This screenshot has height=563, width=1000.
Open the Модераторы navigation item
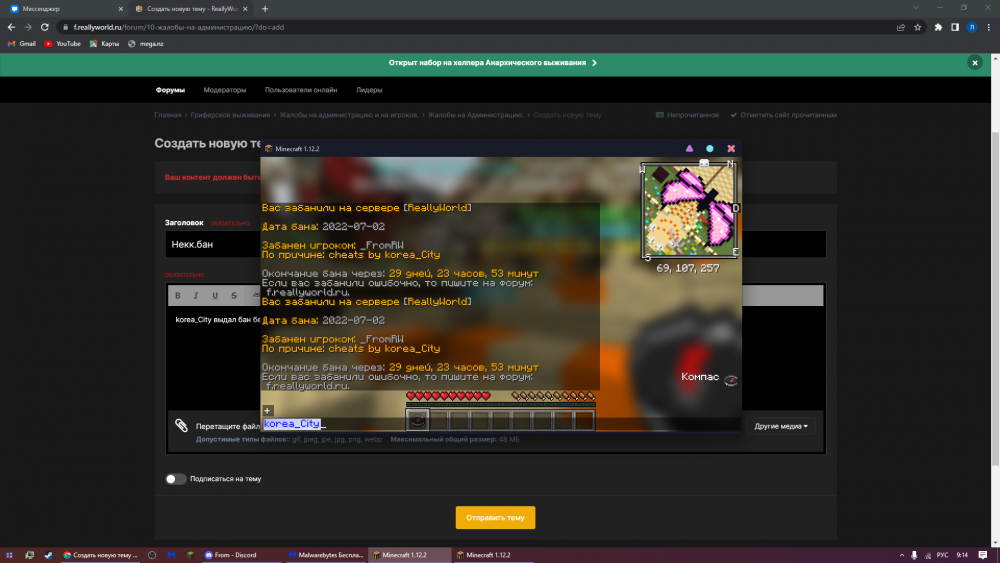(224, 90)
